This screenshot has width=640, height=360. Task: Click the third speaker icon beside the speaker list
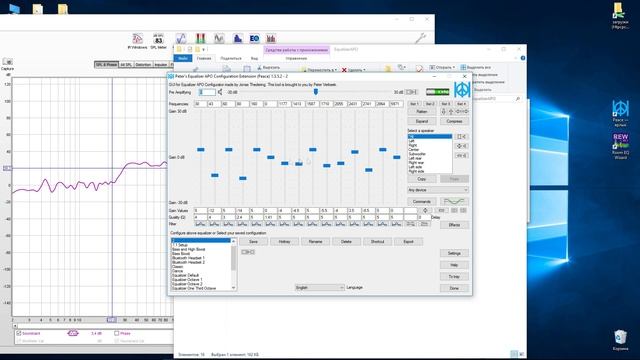tap(461, 156)
